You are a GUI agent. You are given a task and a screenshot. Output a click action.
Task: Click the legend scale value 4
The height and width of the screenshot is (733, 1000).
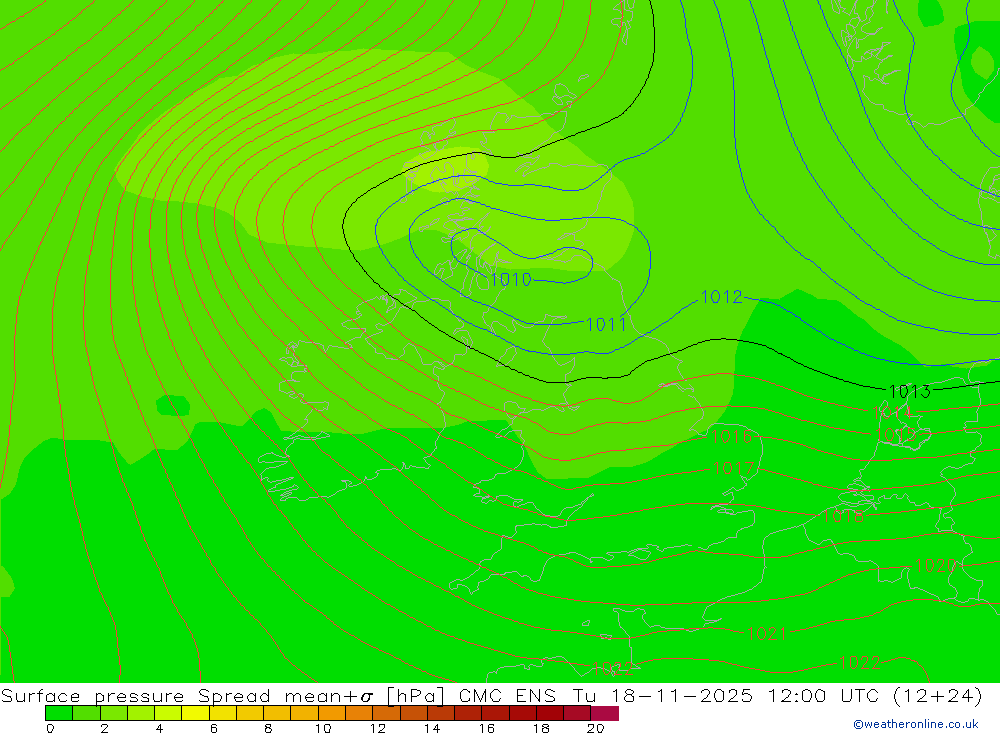[x=159, y=728]
